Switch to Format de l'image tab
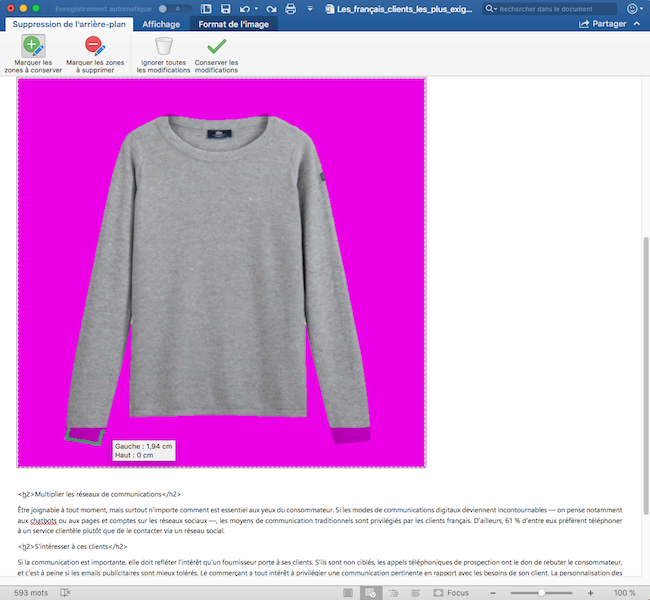650x600 pixels. coord(233,24)
